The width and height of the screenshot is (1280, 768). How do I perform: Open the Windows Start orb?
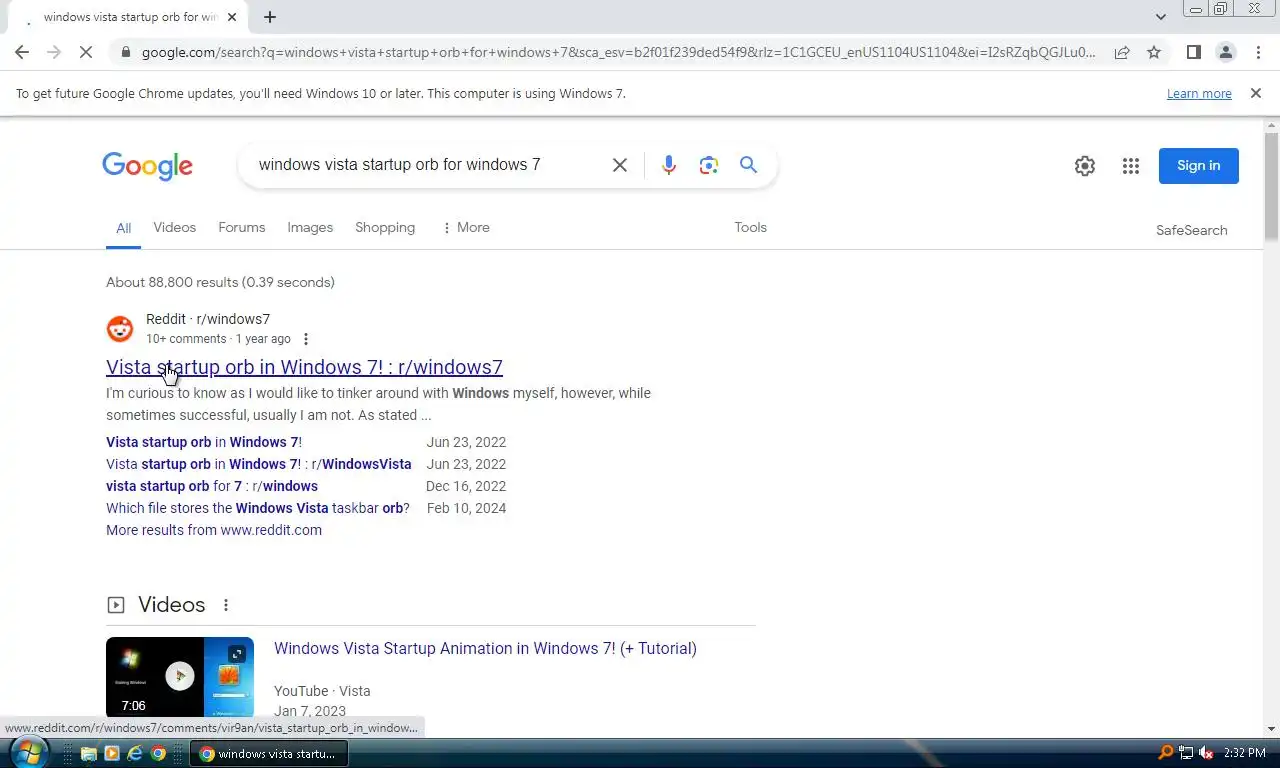28,752
